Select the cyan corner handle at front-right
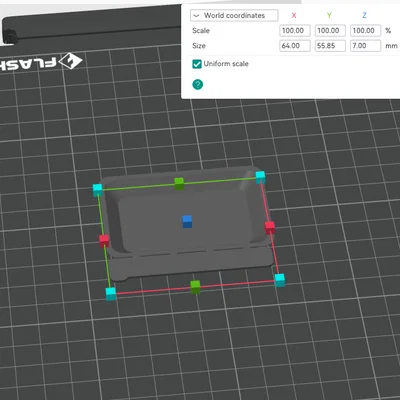 pos(279,280)
